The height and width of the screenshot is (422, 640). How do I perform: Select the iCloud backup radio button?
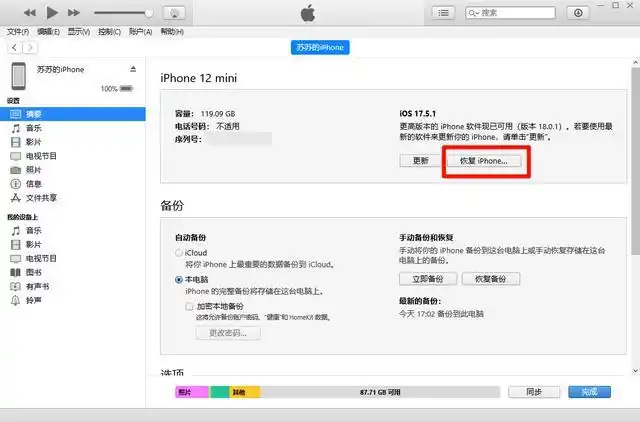tap(179, 253)
